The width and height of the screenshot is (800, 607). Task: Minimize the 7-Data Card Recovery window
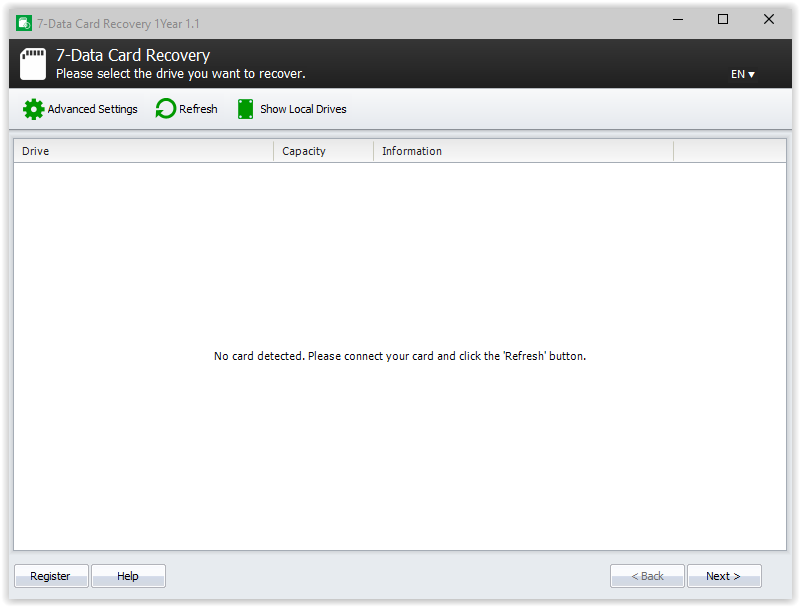coord(678,19)
